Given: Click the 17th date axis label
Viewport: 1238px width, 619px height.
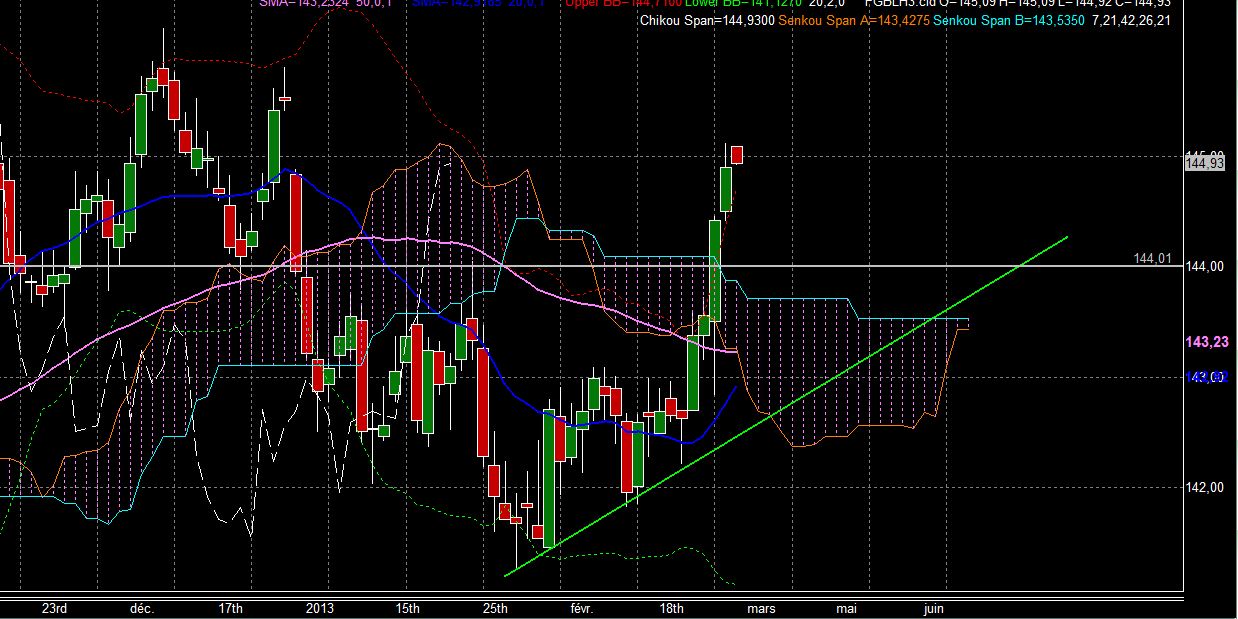Looking at the screenshot, I should click(x=230, y=608).
